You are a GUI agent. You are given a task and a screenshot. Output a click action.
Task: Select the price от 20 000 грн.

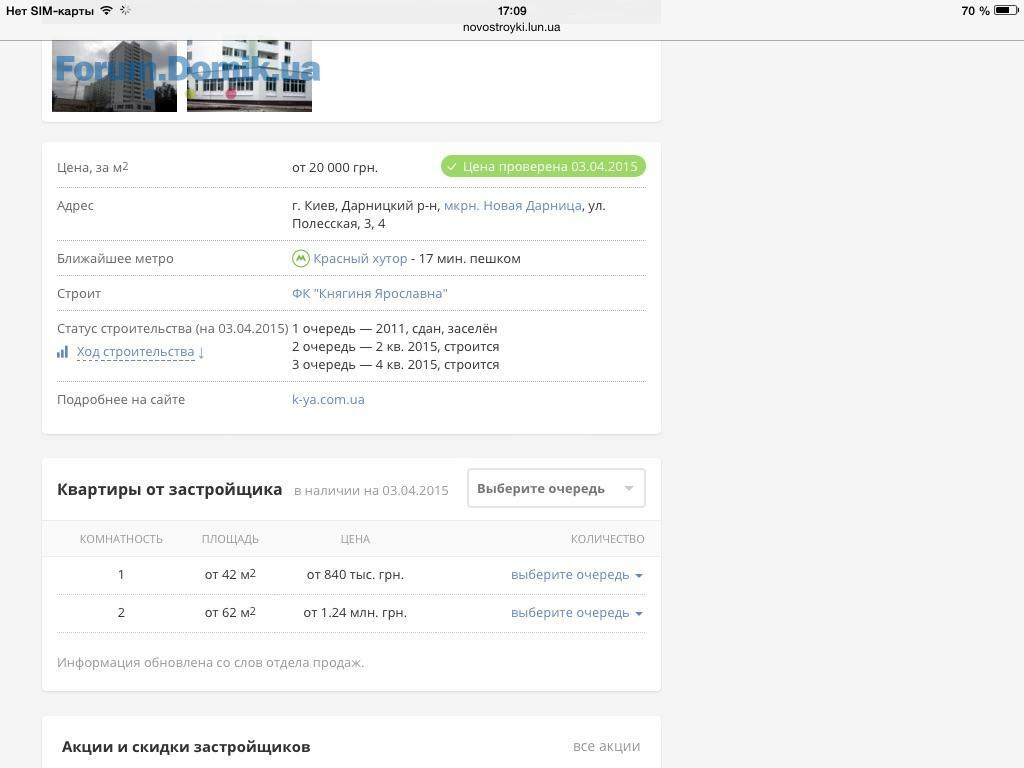point(335,168)
